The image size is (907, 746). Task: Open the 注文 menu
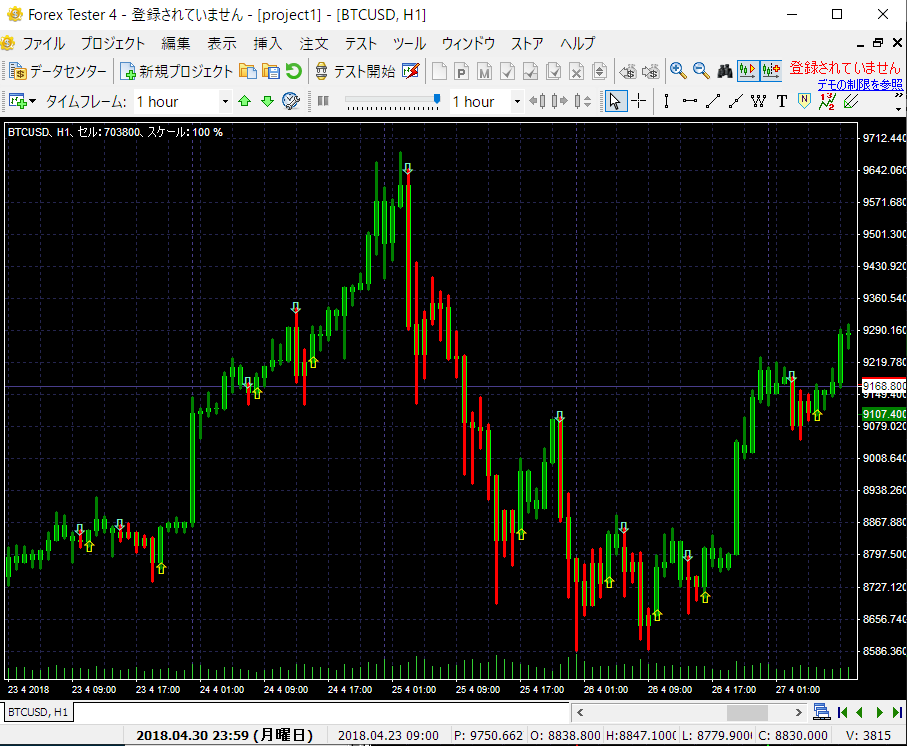coord(314,43)
